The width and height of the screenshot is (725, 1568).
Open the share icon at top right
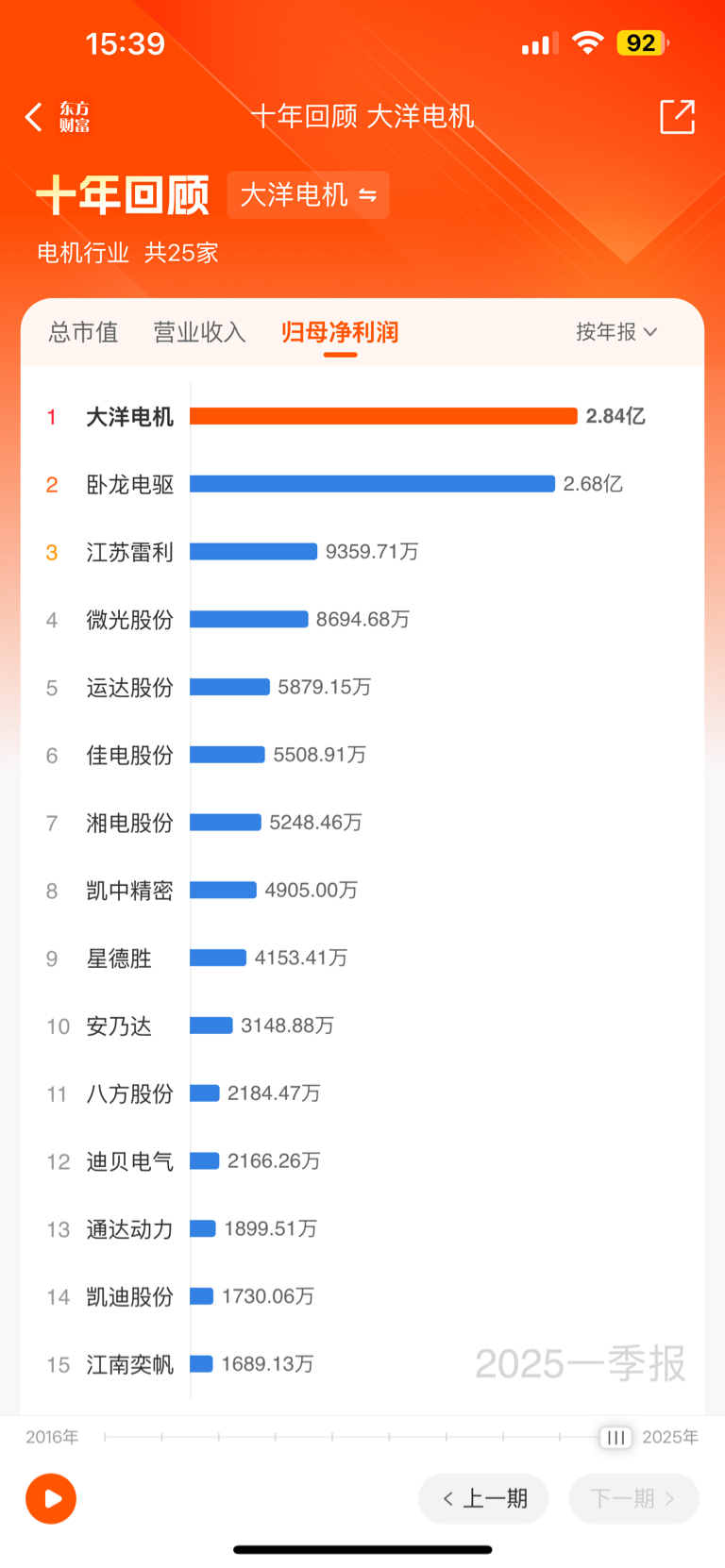677,116
